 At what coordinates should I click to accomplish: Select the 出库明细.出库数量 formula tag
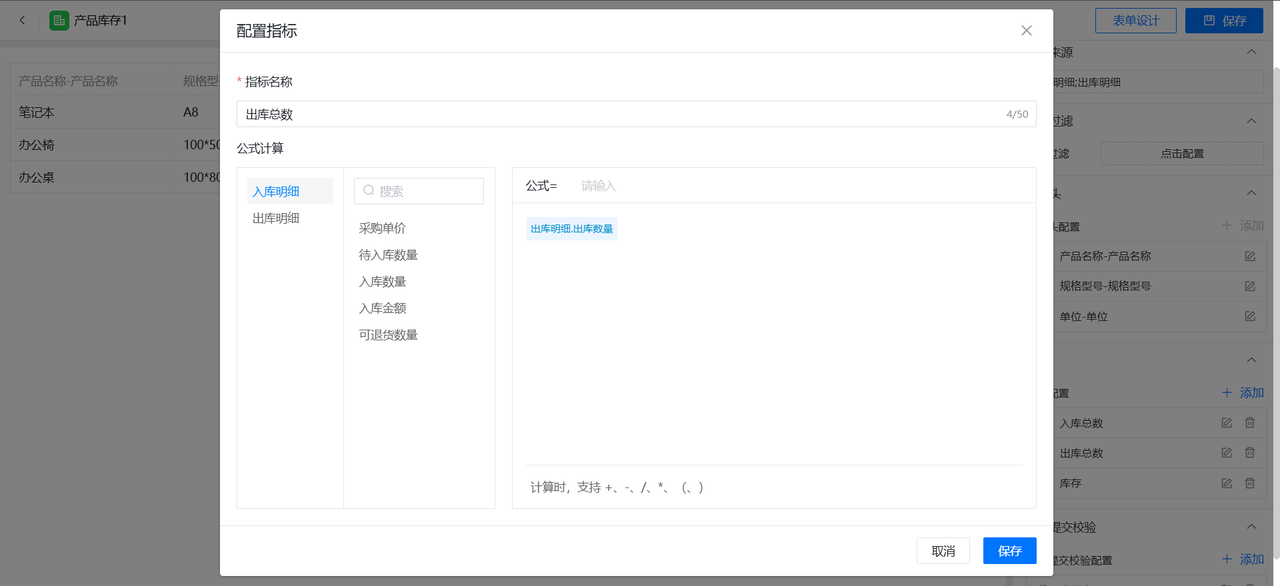(572, 229)
